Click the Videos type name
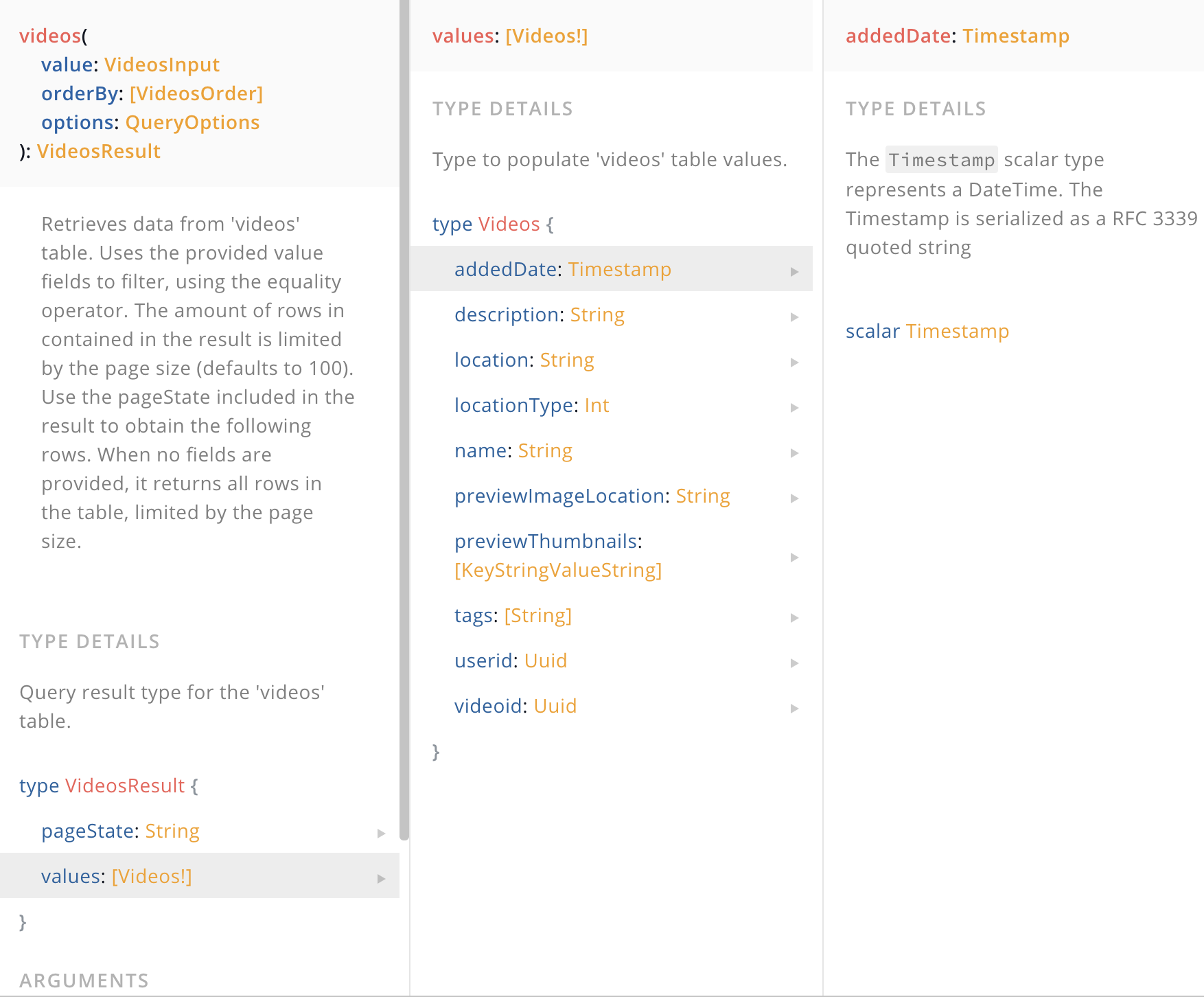The height and width of the screenshot is (997, 1204). 509,224
